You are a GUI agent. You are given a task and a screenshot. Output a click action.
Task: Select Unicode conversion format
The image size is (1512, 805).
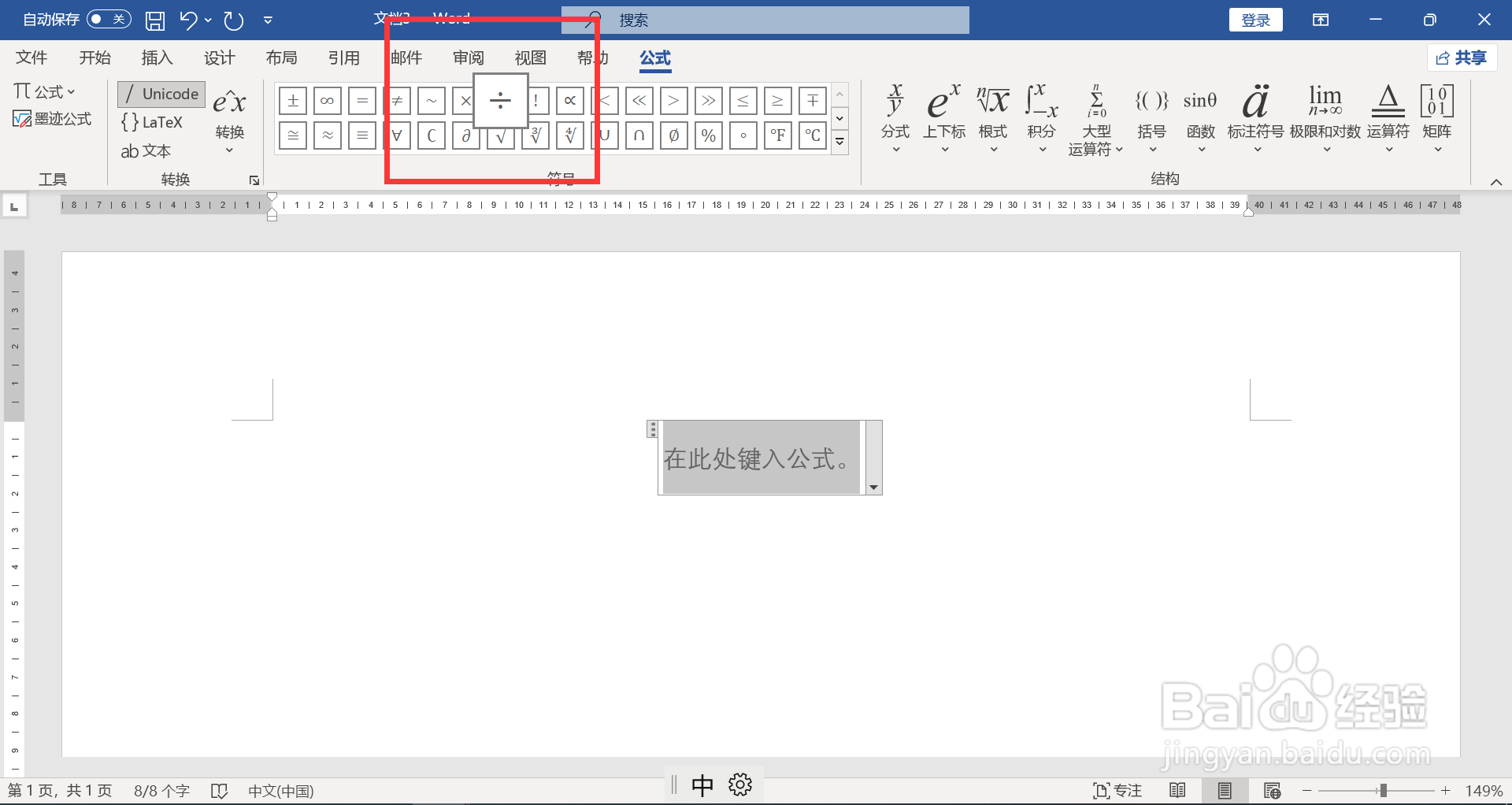[x=161, y=94]
